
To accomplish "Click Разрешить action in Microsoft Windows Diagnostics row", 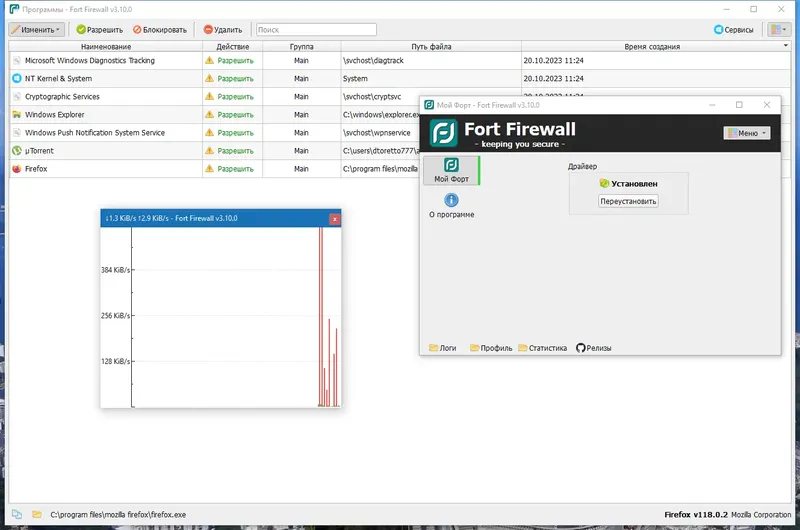I will click(x=235, y=60).
